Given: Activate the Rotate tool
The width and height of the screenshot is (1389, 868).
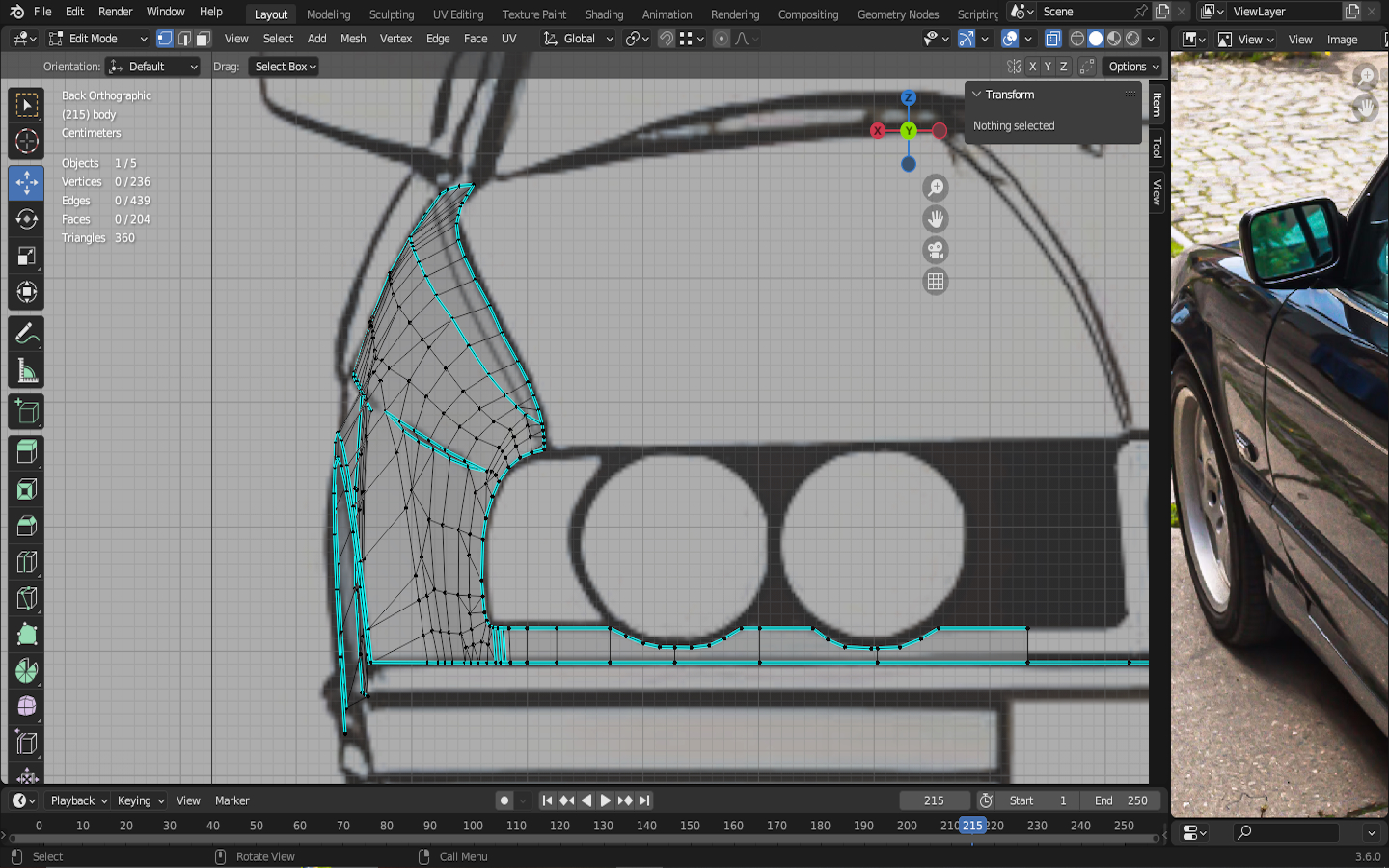Looking at the screenshot, I should click(26, 219).
